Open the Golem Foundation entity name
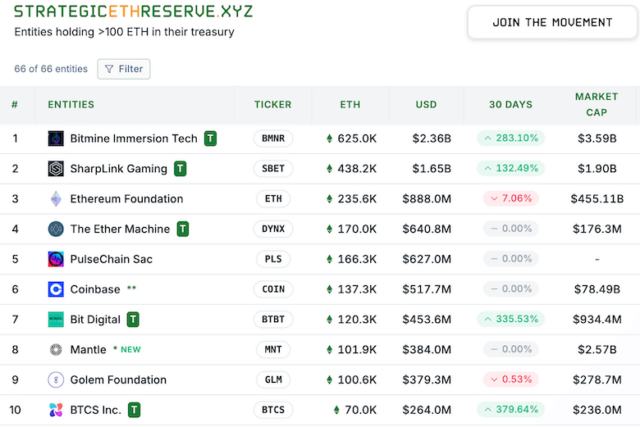Image resolution: width=640 pixels, height=427 pixels. pos(118,380)
